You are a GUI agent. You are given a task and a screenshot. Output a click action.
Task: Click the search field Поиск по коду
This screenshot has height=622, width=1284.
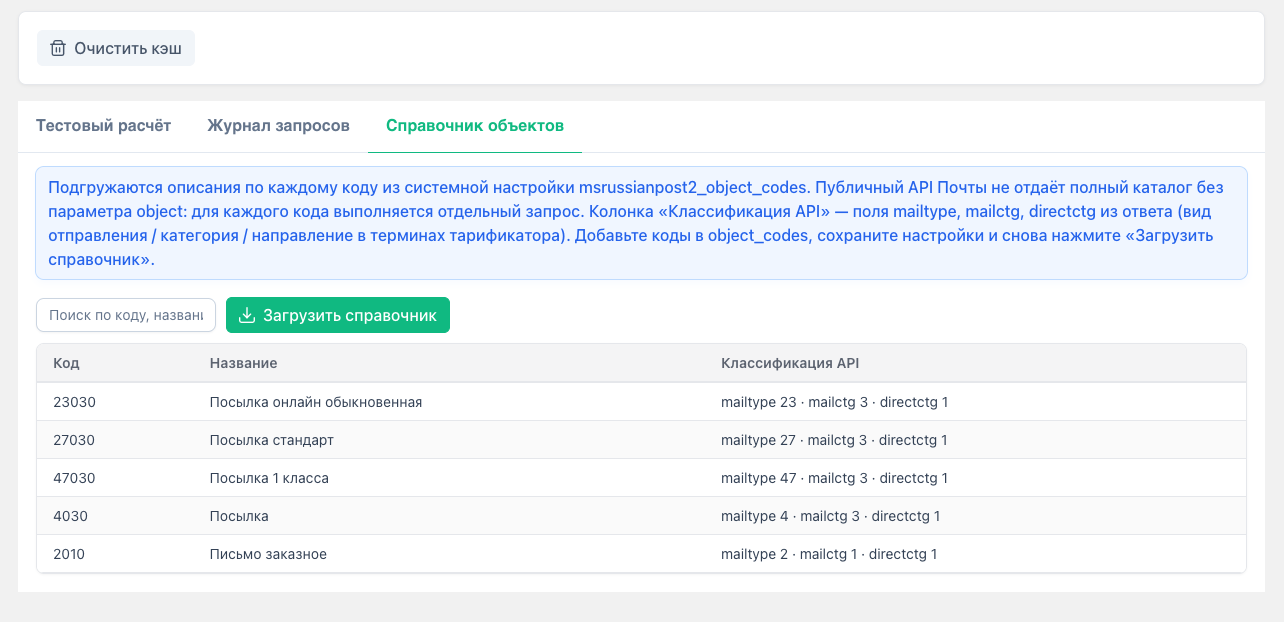[x=125, y=314]
